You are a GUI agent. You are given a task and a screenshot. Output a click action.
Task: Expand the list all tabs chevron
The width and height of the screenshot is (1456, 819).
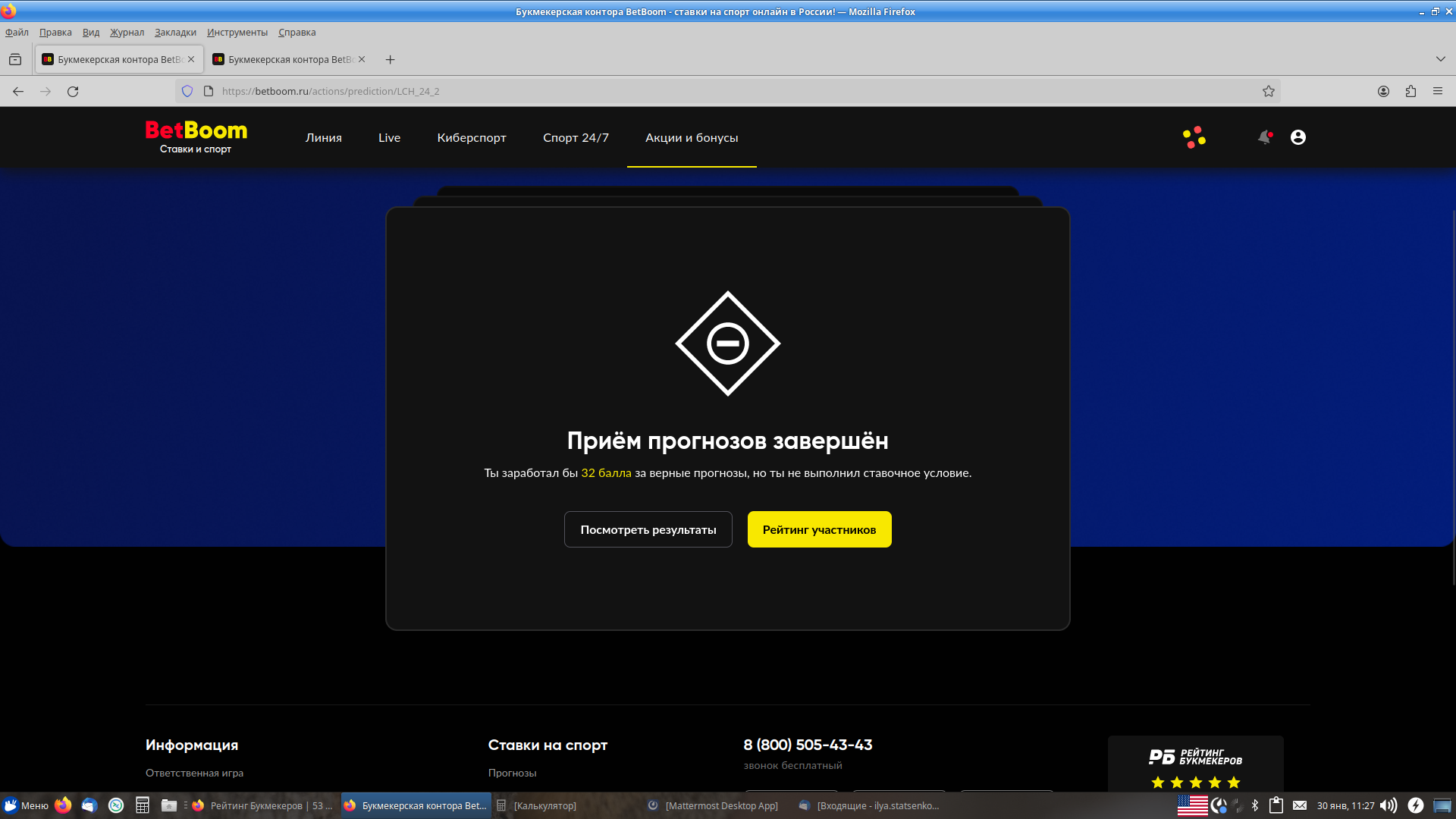pyautogui.click(x=1440, y=59)
